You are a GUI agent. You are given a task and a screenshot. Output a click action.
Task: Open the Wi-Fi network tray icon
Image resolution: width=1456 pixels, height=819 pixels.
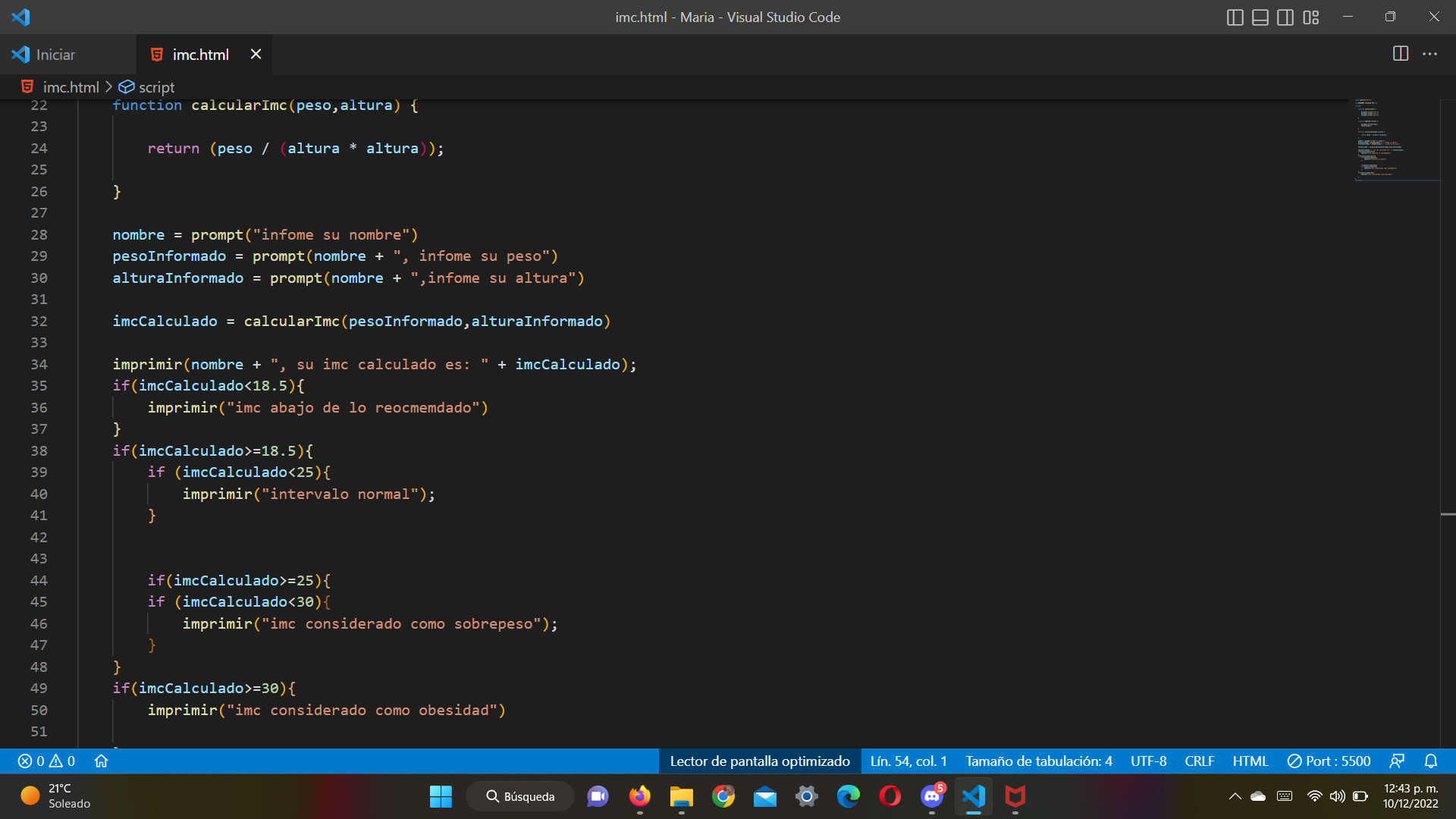[1314, 796]
